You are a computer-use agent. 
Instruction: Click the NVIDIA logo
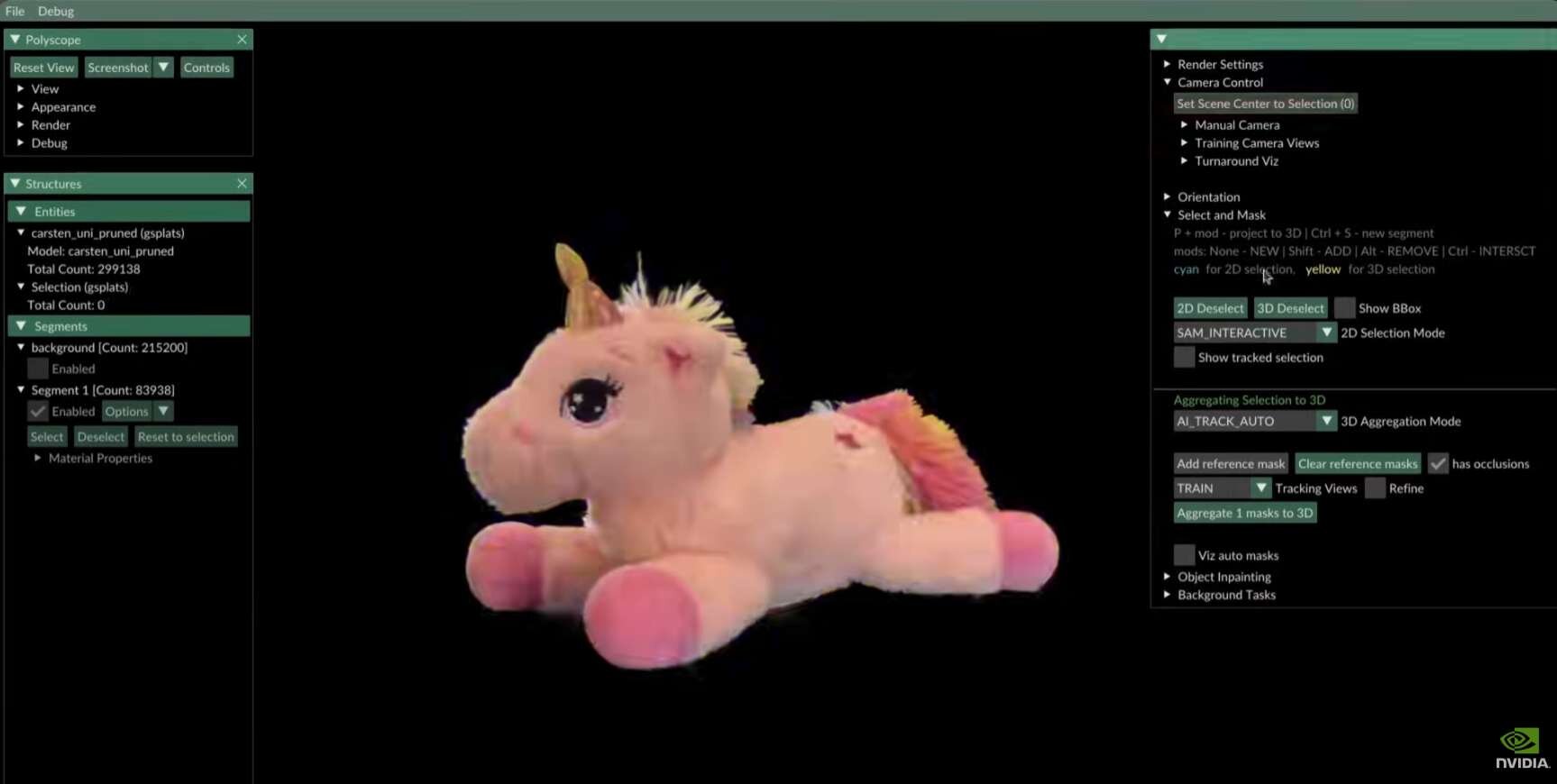pyautogui.click(x=1522, y=749)
